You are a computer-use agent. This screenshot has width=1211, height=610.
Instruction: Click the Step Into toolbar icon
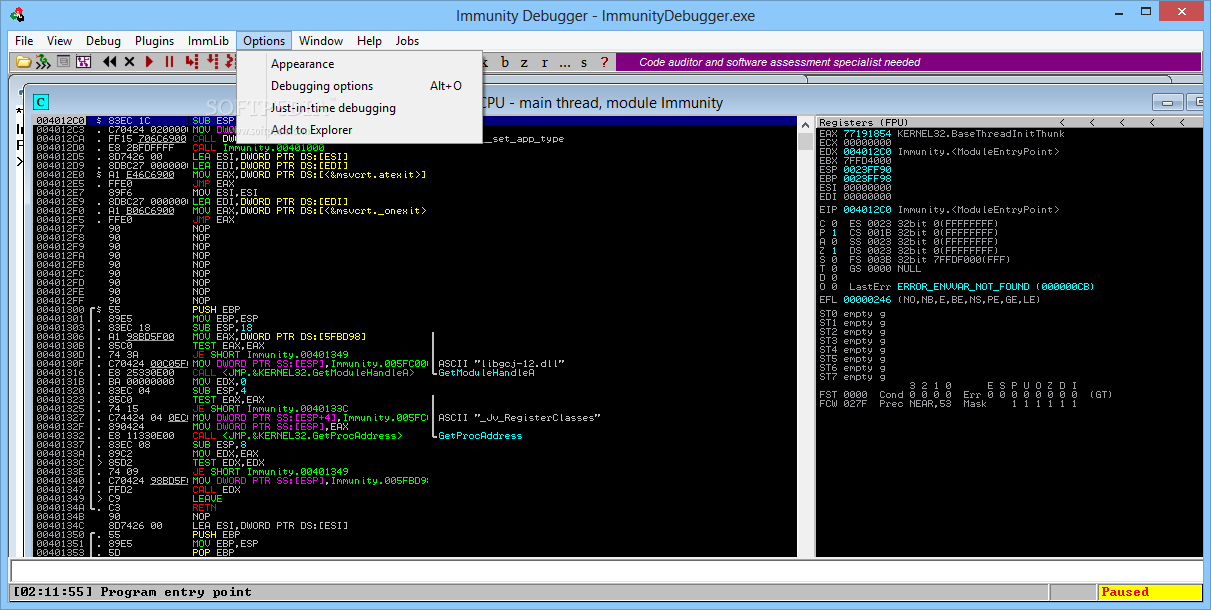192,62
